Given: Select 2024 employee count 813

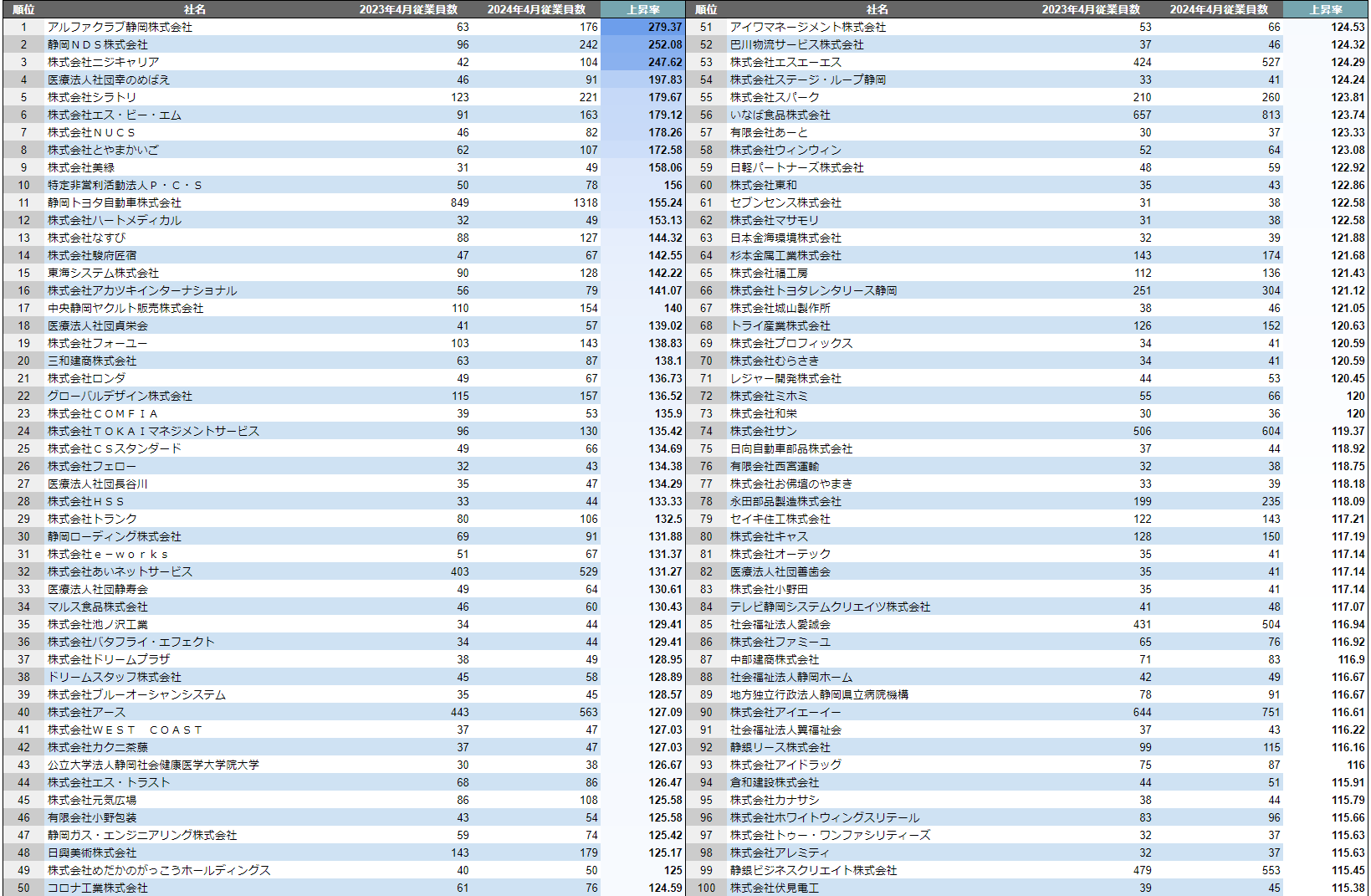Looking at the screenshot, I should pyautogui.click(x=1271, y=115).
